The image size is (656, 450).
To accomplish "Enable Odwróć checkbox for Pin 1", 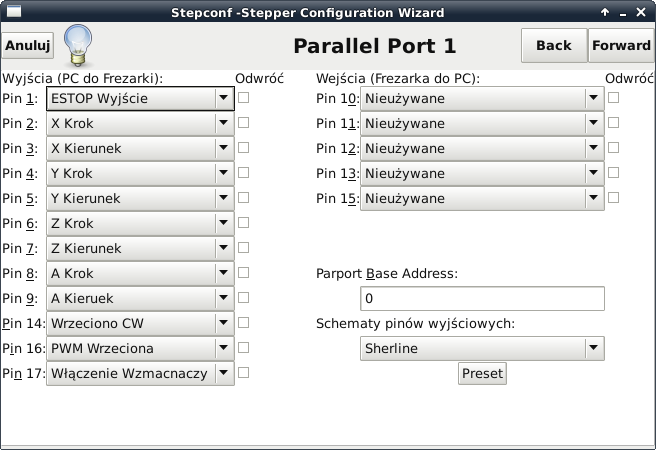I will [x=243, y=98].
